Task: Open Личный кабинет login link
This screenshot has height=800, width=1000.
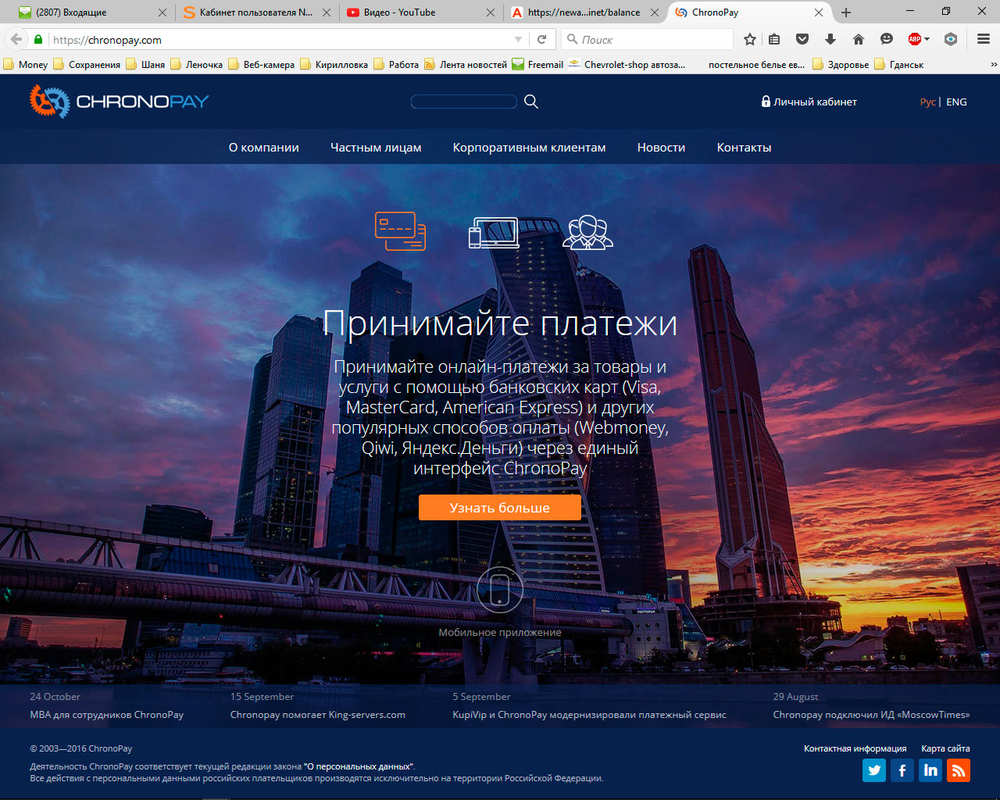Action: 809,101
